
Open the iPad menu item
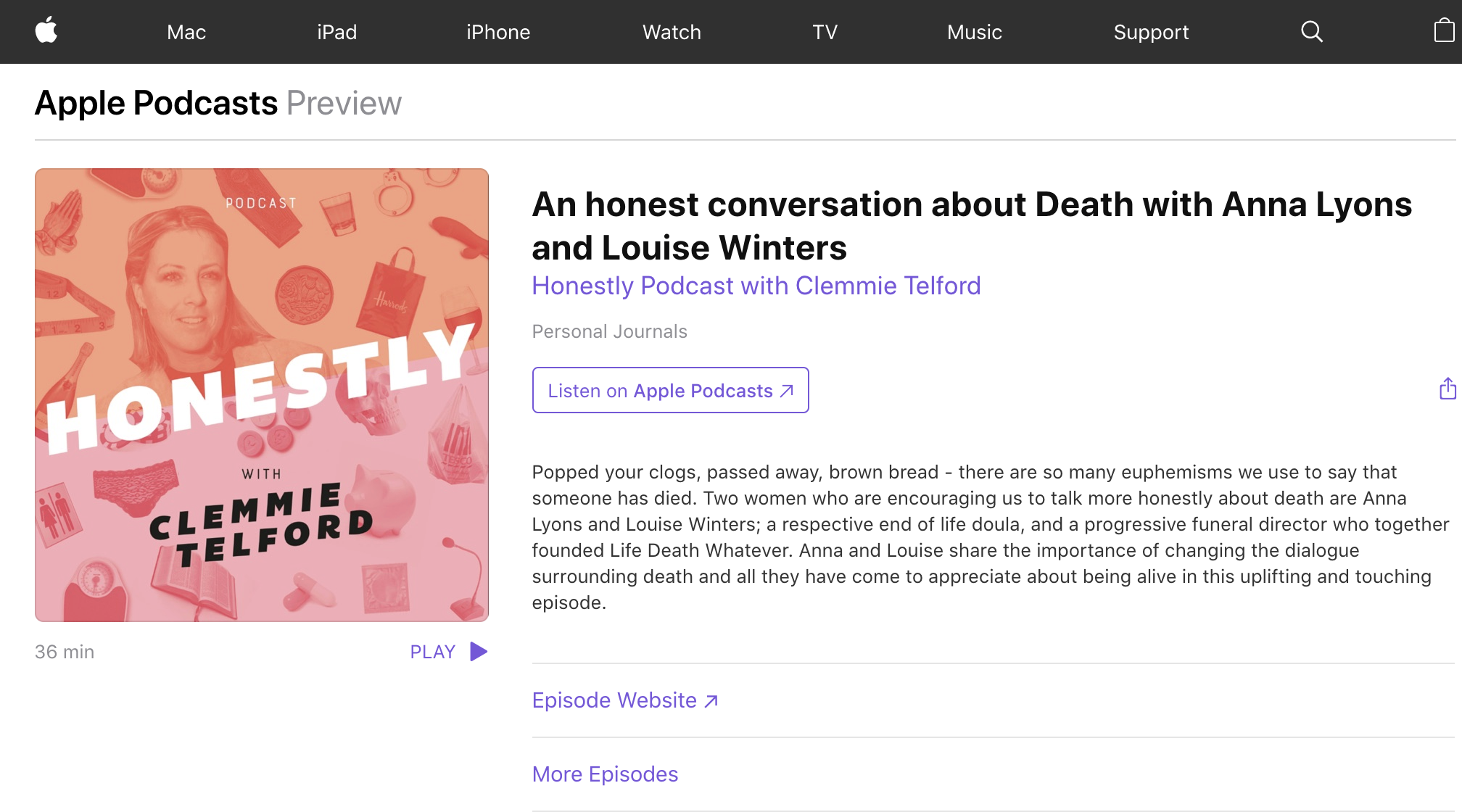click(336, 32)
